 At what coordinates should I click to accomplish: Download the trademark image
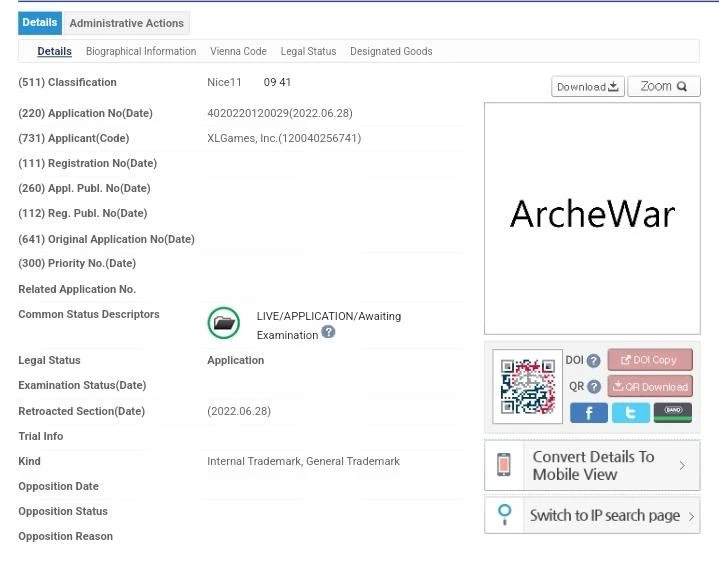tap(588, 87)
